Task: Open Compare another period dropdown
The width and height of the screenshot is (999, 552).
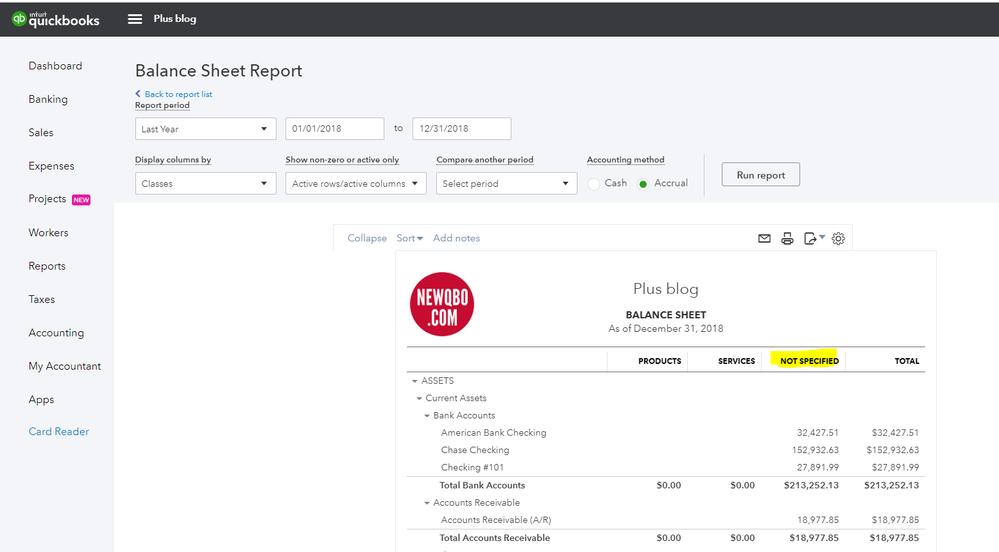Action: pos(507,184)
